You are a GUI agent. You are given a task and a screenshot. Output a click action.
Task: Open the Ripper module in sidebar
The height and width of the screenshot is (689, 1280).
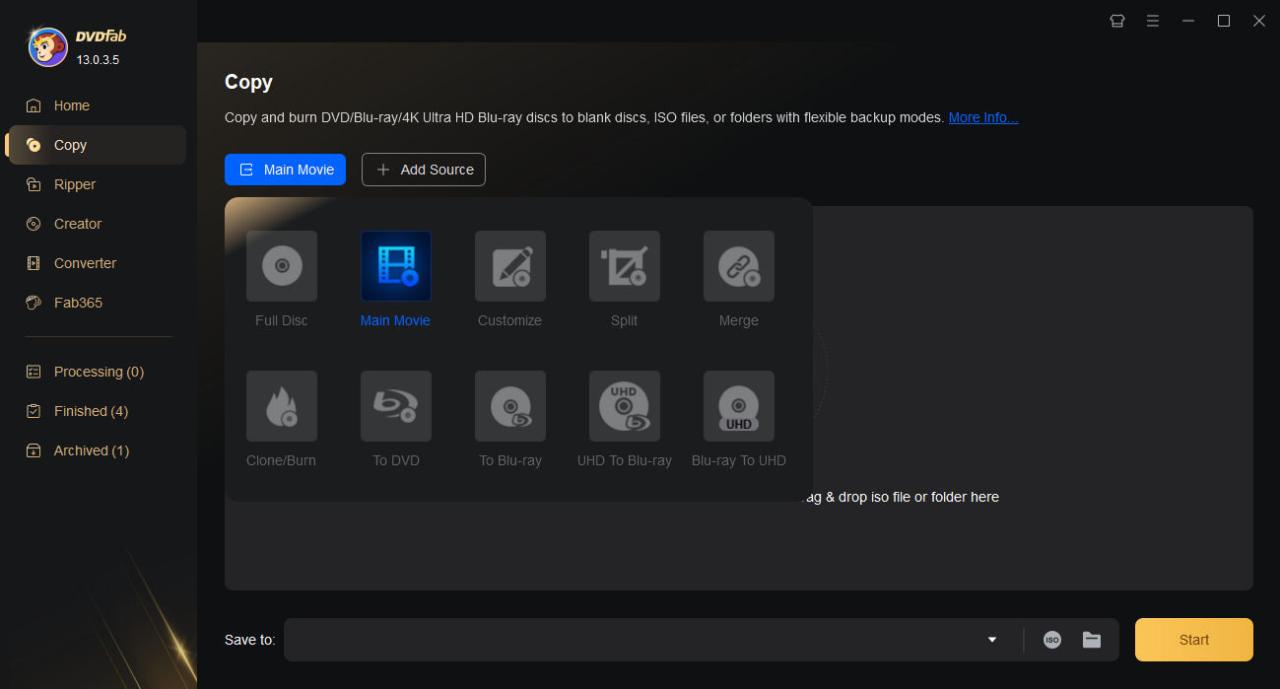click(75, 185)
